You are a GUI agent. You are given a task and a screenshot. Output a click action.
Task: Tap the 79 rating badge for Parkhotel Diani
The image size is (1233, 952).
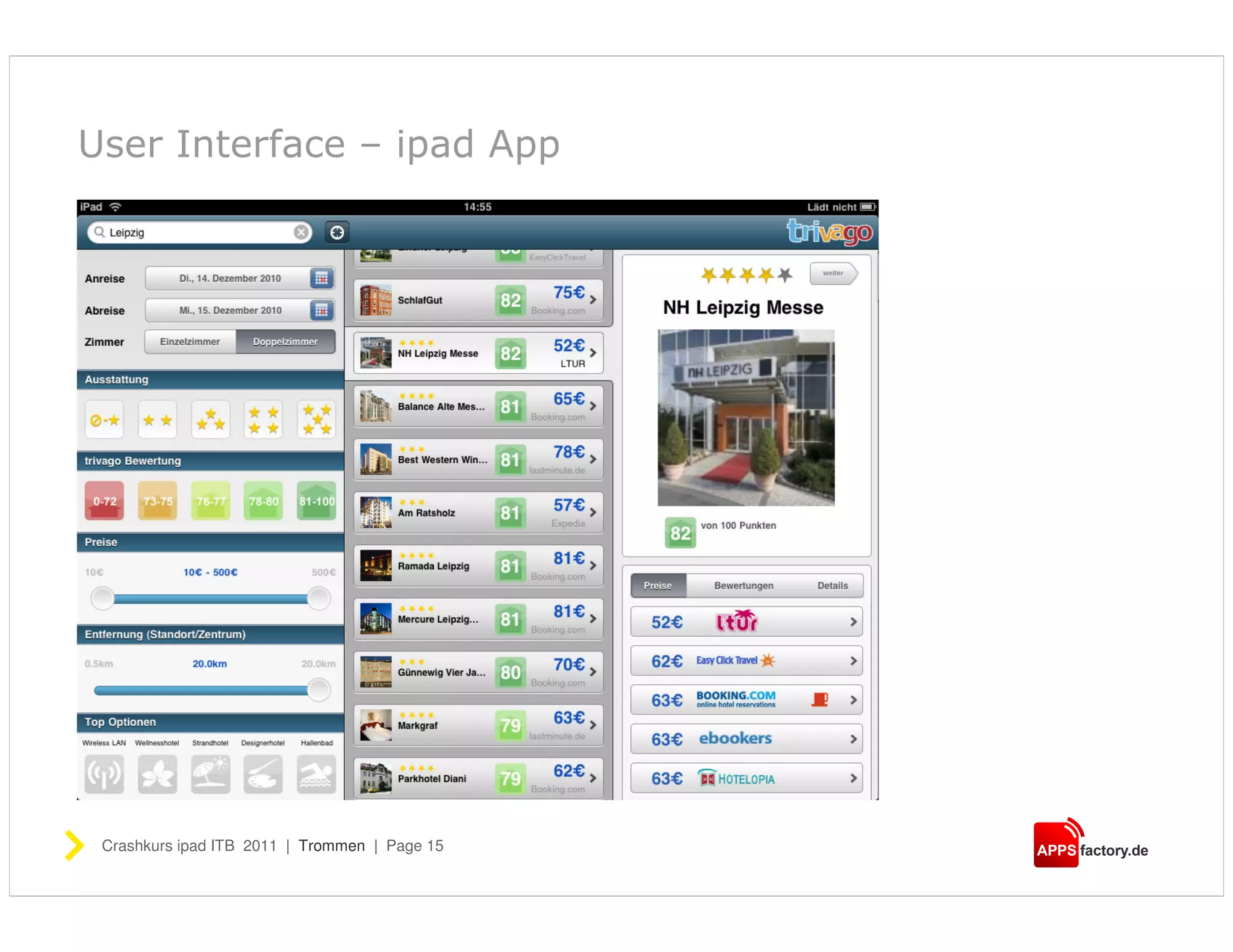pos(510,779)
